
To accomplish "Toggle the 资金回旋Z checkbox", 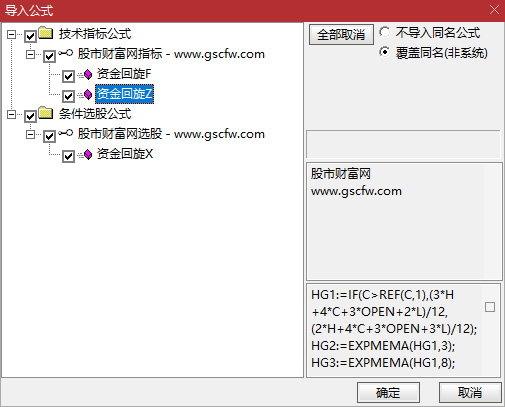I will (68, 96).
